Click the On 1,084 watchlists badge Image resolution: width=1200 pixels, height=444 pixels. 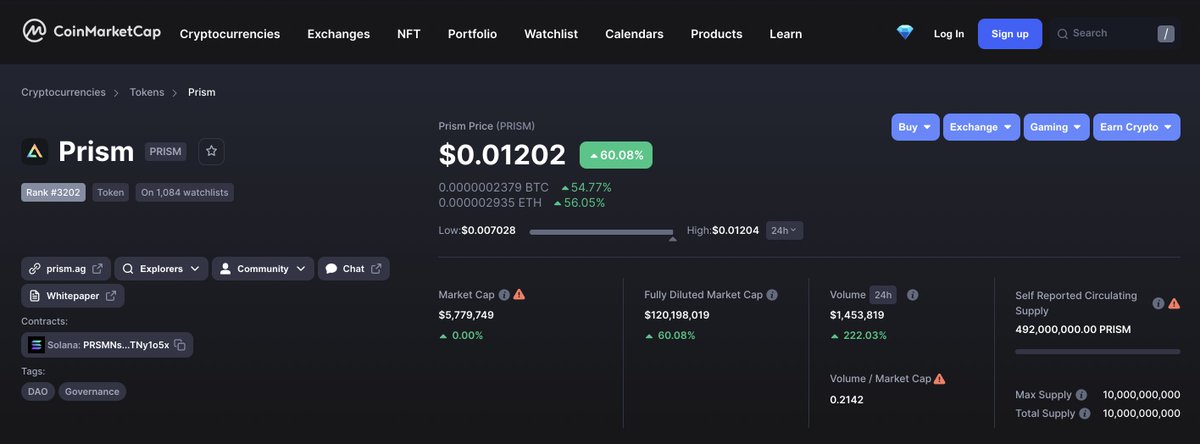click(184, 192)
